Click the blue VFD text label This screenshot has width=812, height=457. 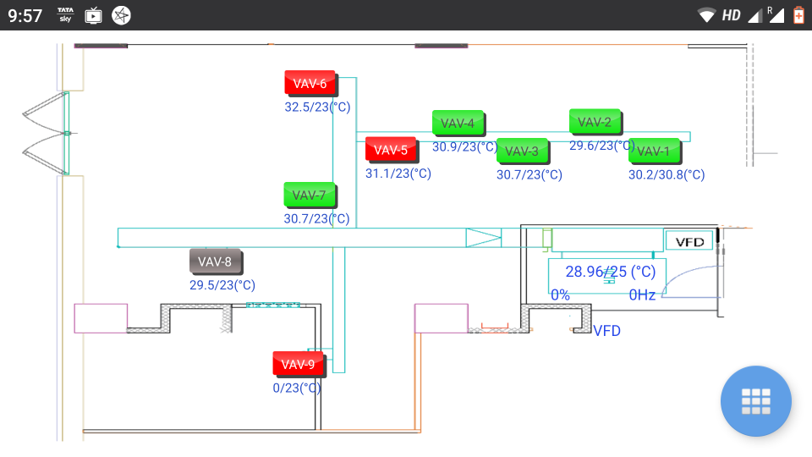606,331
